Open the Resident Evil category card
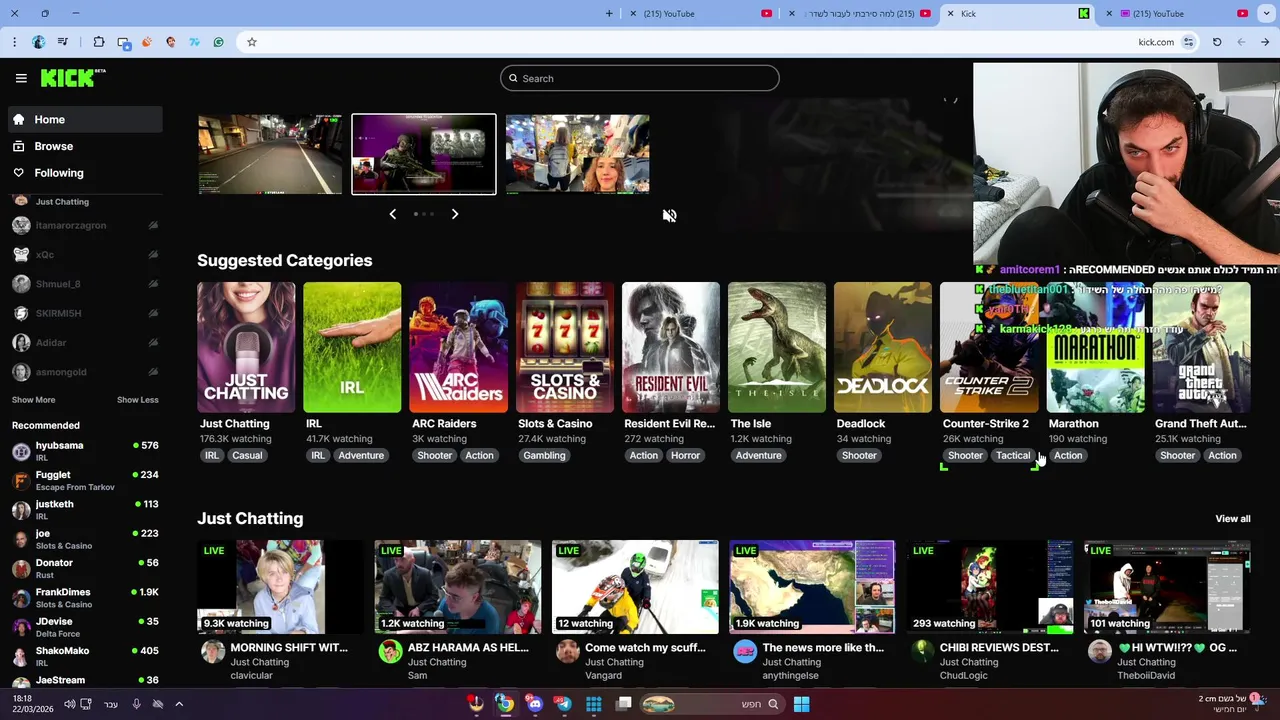Viewport: 1280px width, 720px height. 671,347
